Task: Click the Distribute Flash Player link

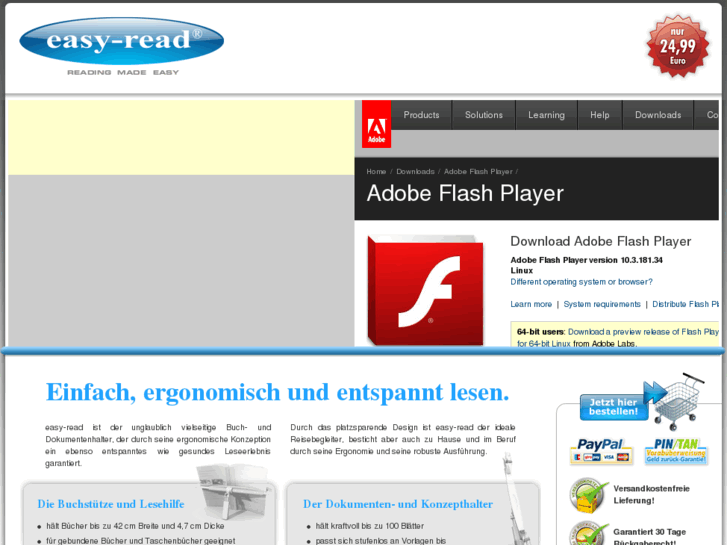Action: [685, 304]
